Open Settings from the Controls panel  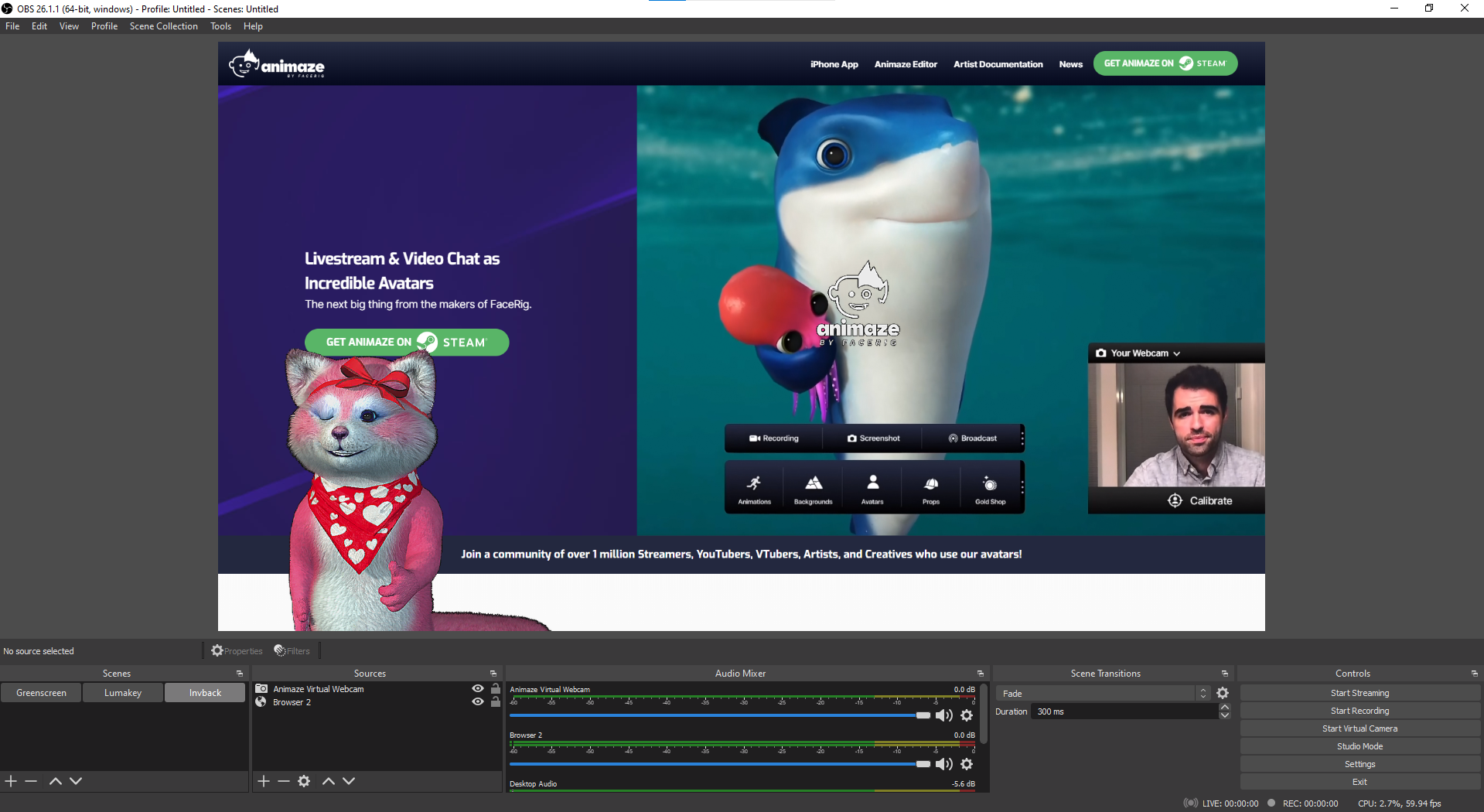pos(1359,764)
